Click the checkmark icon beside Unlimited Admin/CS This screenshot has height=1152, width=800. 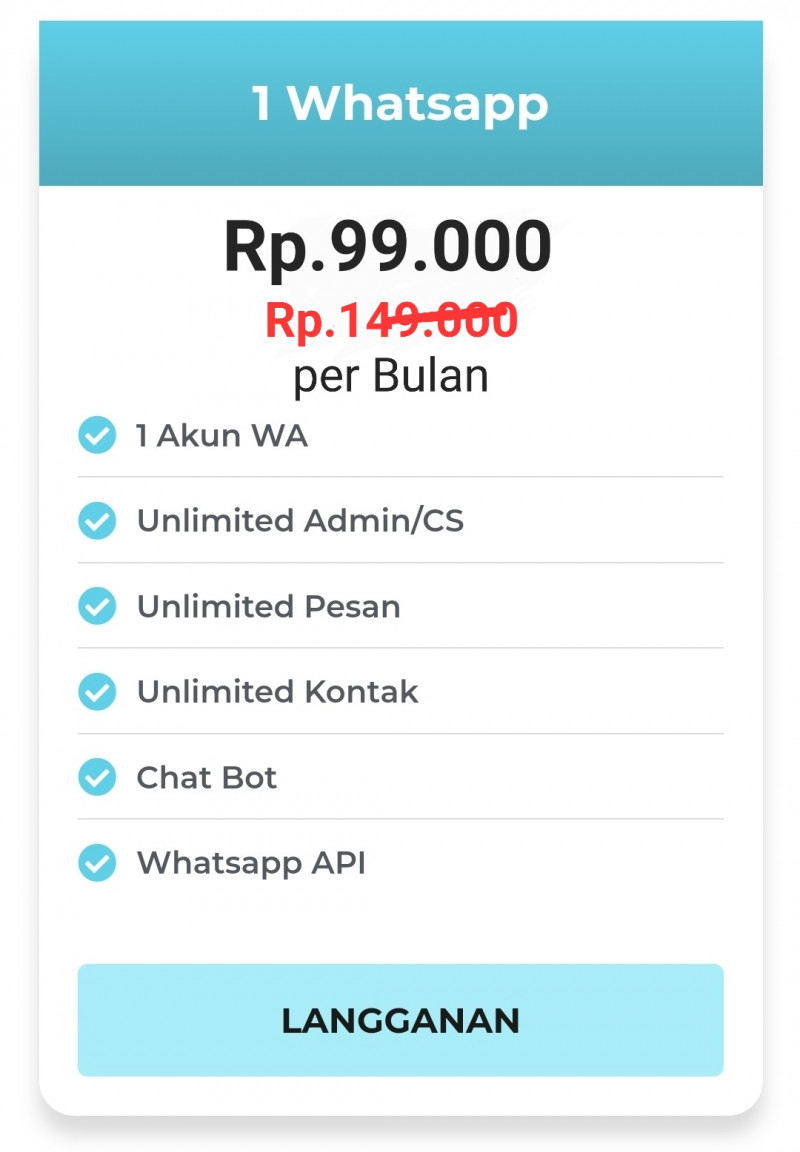[97, 521]
